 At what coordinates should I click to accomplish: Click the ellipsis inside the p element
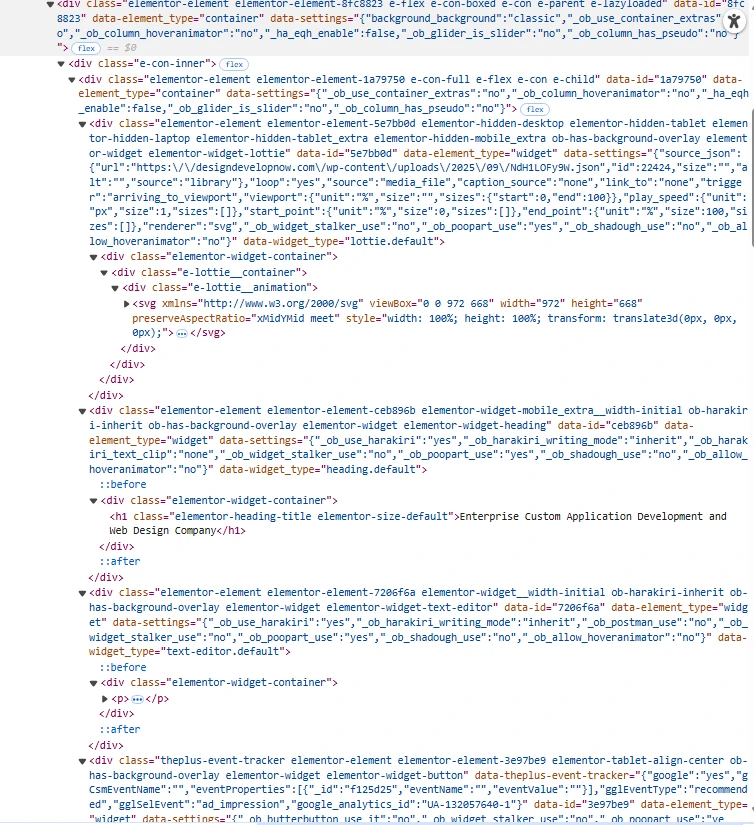[x=138, y=698]
